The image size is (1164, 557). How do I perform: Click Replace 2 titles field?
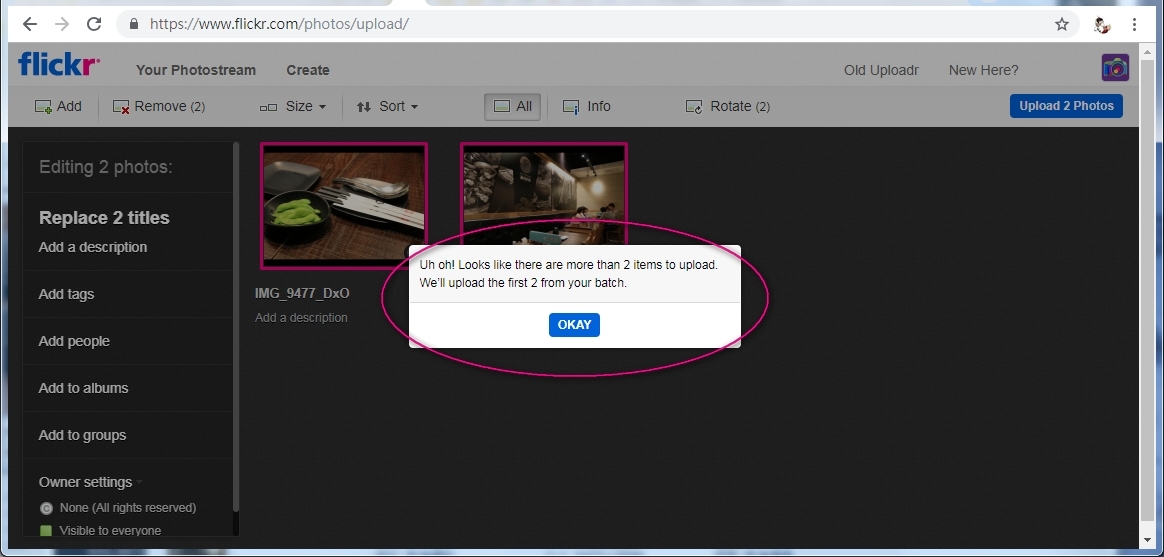click(x=104, y=218)
